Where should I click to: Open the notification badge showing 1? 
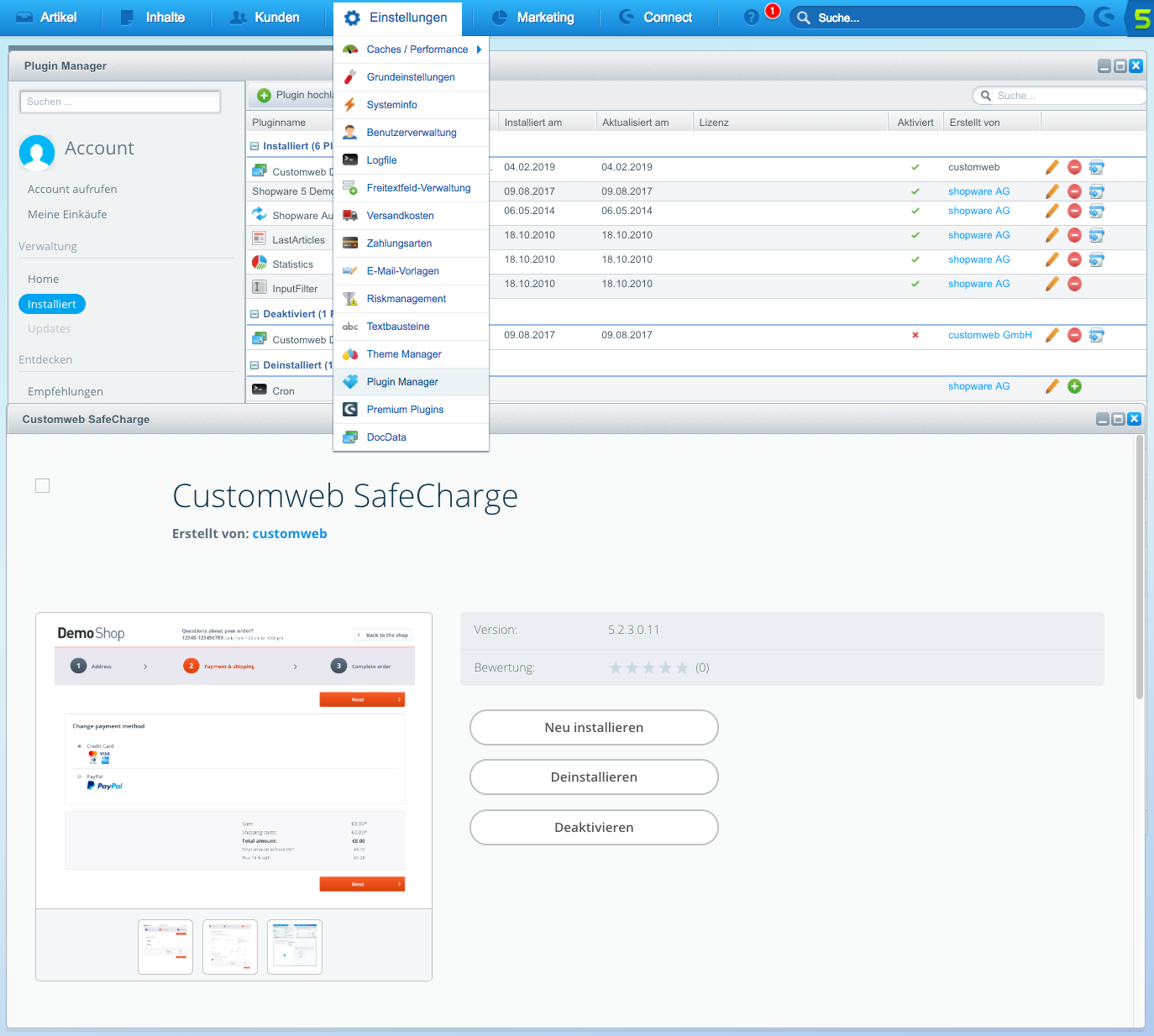pyautogui.click(x=773, y=11)
